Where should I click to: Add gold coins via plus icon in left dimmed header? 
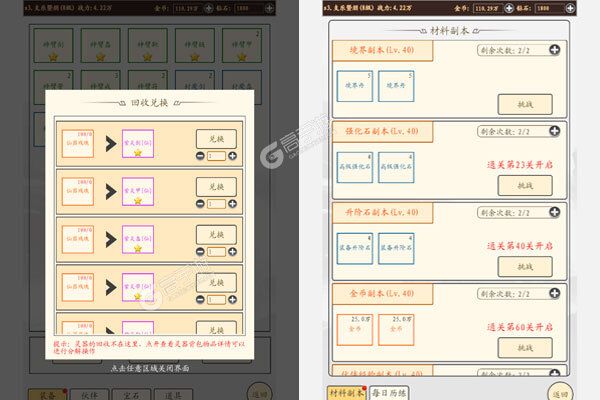pos(209,8)
